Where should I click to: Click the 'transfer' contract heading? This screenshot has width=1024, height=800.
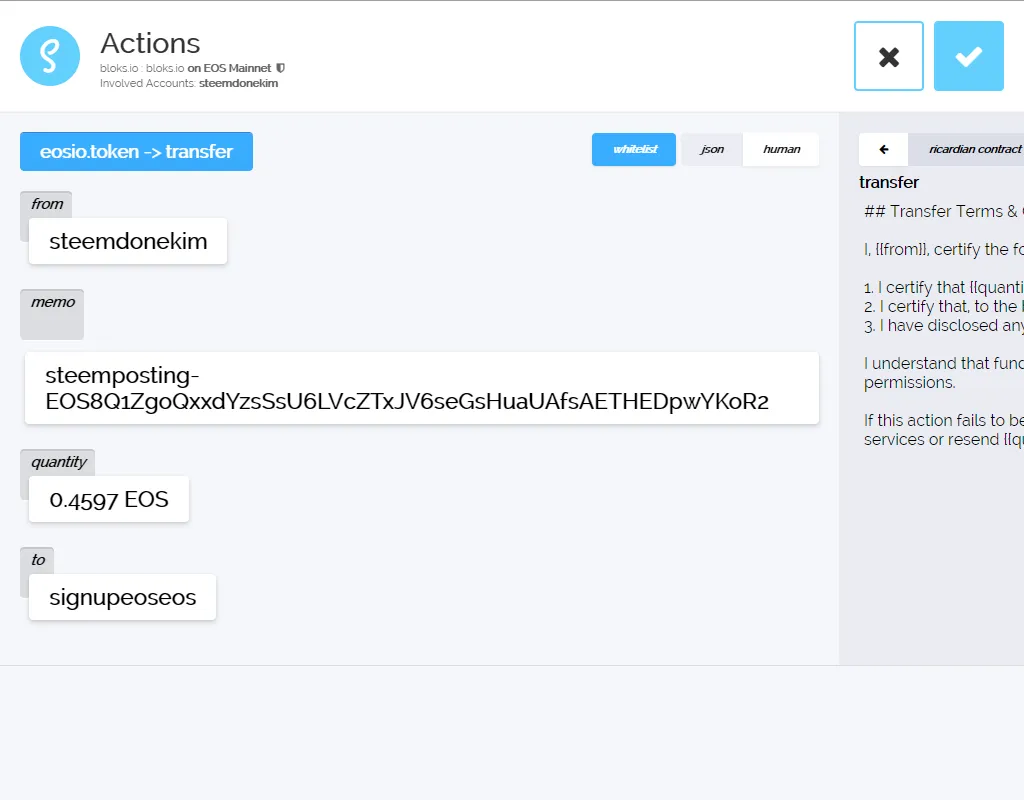coord(889,182)
